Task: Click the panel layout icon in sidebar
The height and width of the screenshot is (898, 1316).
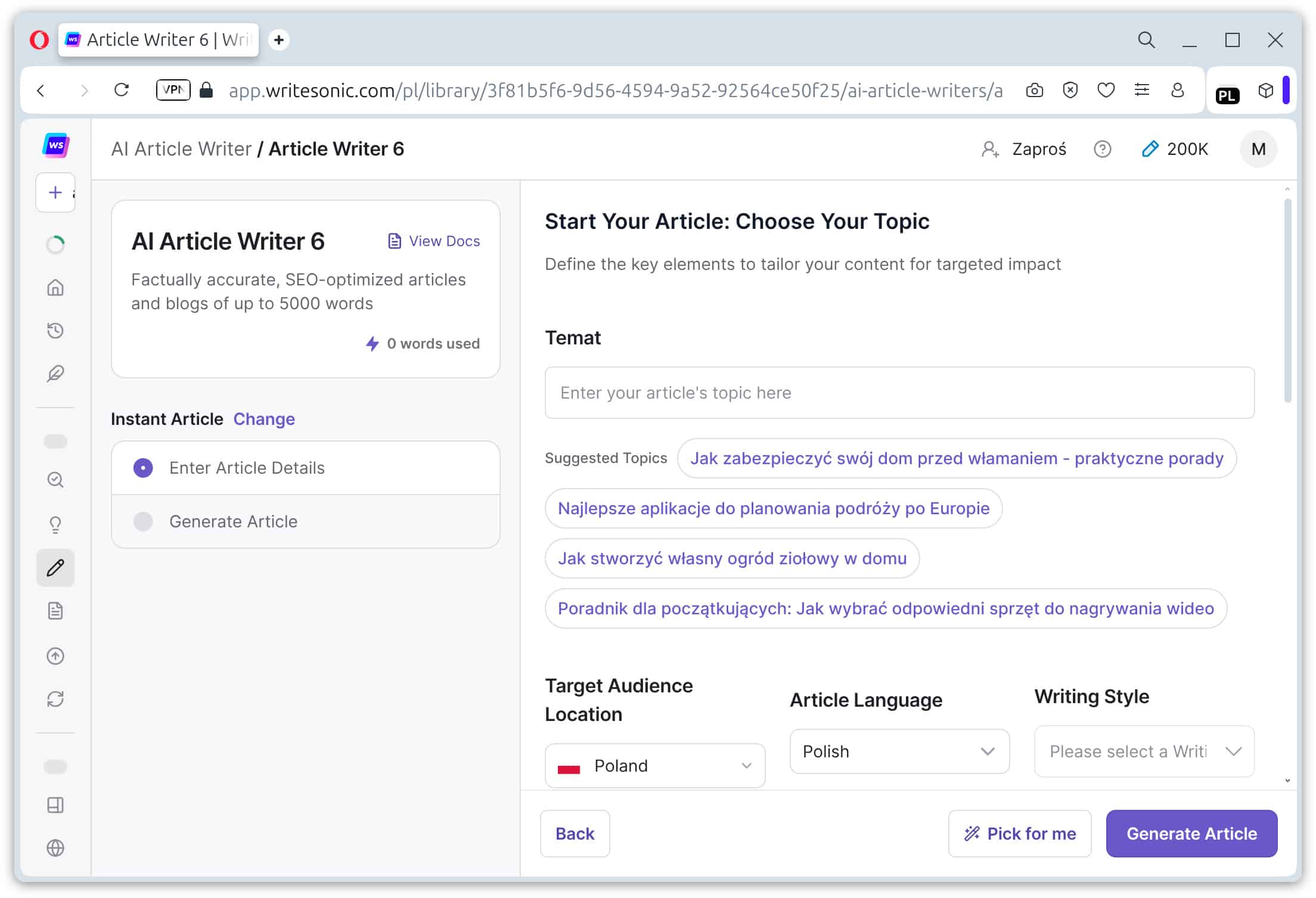Action: click(55, 805)
